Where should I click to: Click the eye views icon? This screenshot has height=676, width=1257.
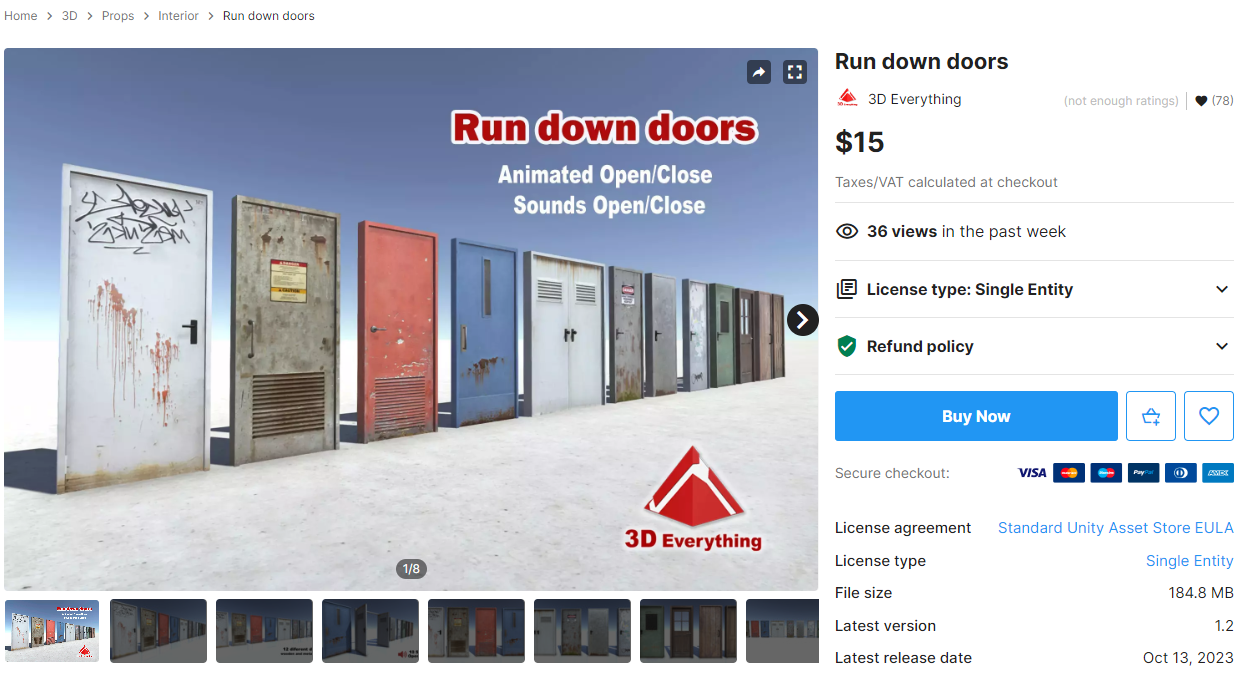[x=847, y=232]
